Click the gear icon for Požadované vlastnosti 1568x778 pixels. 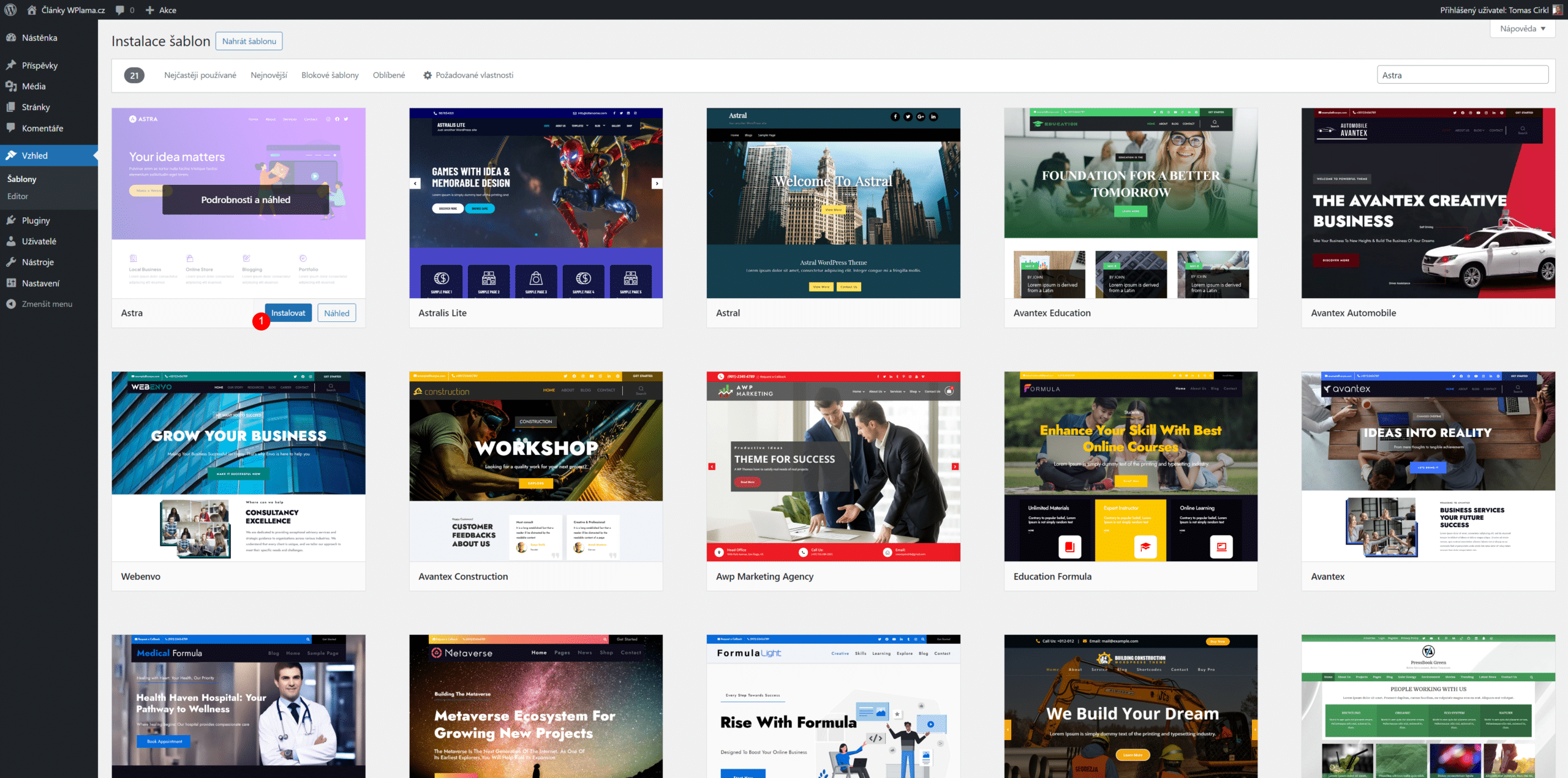(x=428, y=75)
